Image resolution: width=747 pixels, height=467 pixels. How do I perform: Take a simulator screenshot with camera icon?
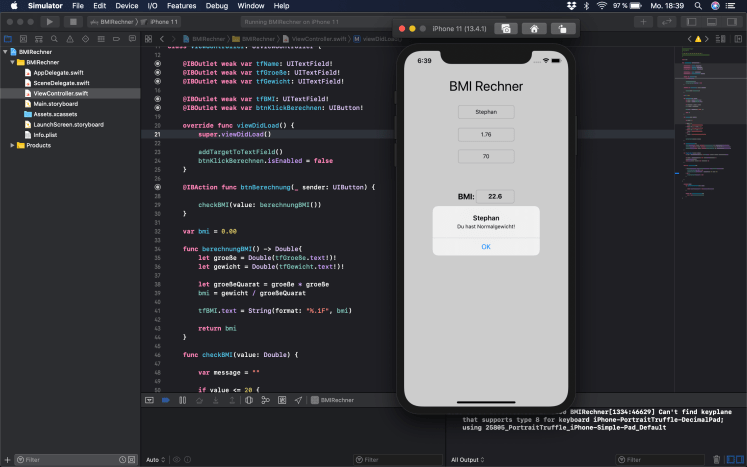506,29
